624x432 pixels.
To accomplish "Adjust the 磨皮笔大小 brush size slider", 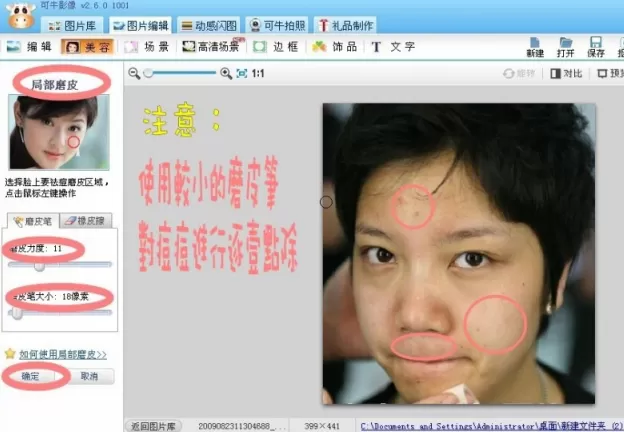I will pyautogui.click(x=17, y=314).
